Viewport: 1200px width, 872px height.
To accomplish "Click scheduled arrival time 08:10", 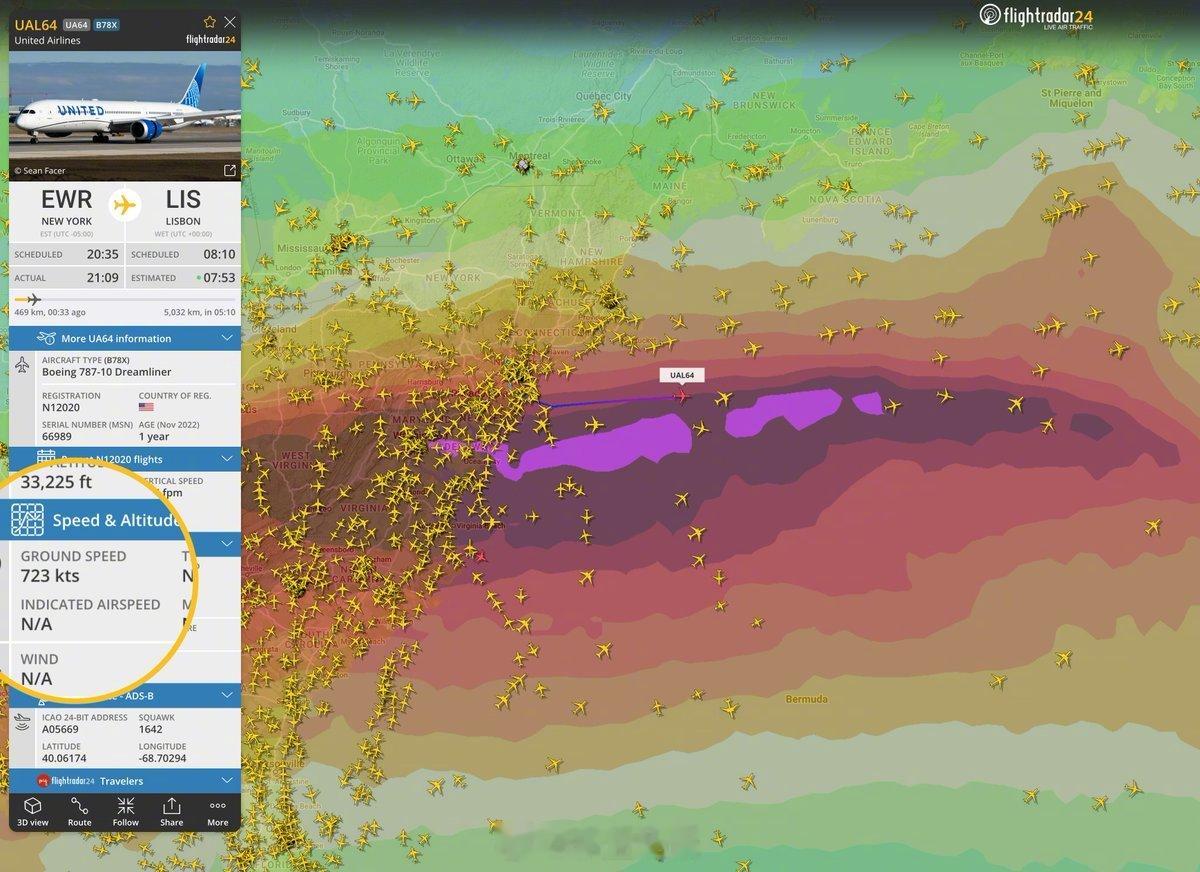I will pyautogui.click(x=219, y=254).
